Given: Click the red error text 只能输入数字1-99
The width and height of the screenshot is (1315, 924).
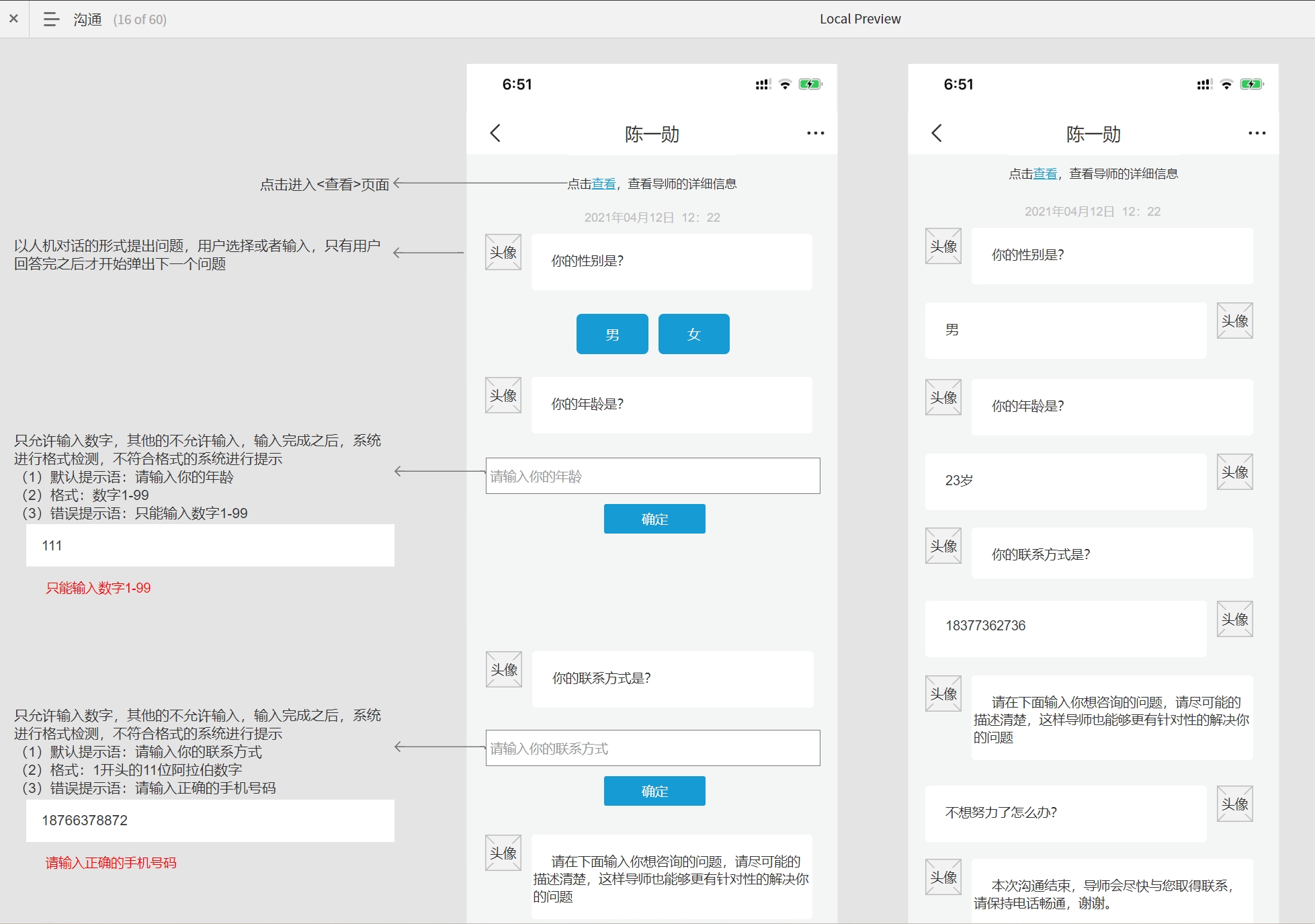Looking at the screenshot, I should [x=98, y=588].
